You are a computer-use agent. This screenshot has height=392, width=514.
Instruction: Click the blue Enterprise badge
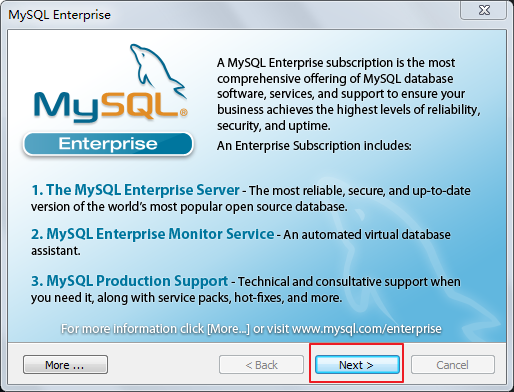(108, 144)
